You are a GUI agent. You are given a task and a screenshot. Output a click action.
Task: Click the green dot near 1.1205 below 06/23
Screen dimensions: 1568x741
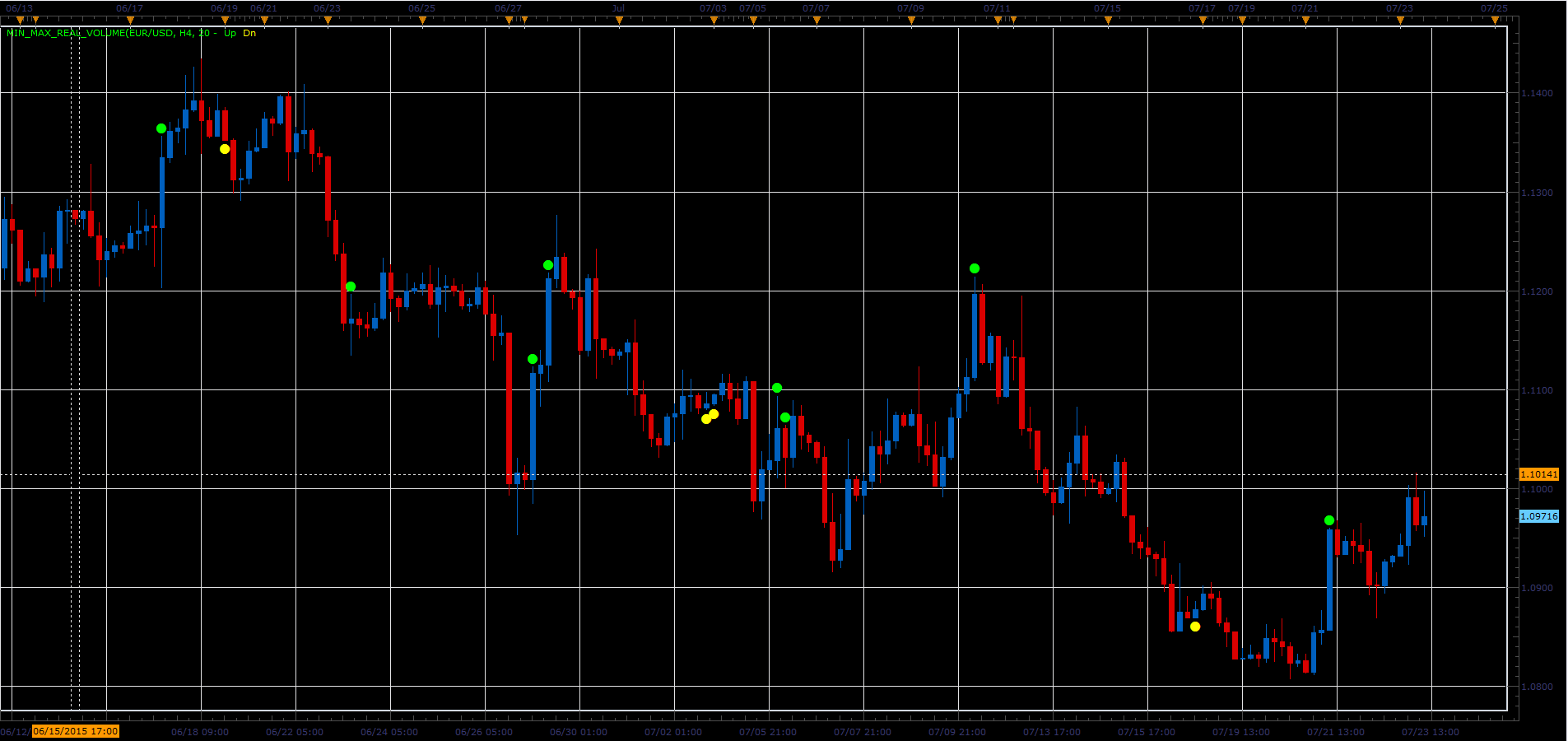(x=351, y=287)
